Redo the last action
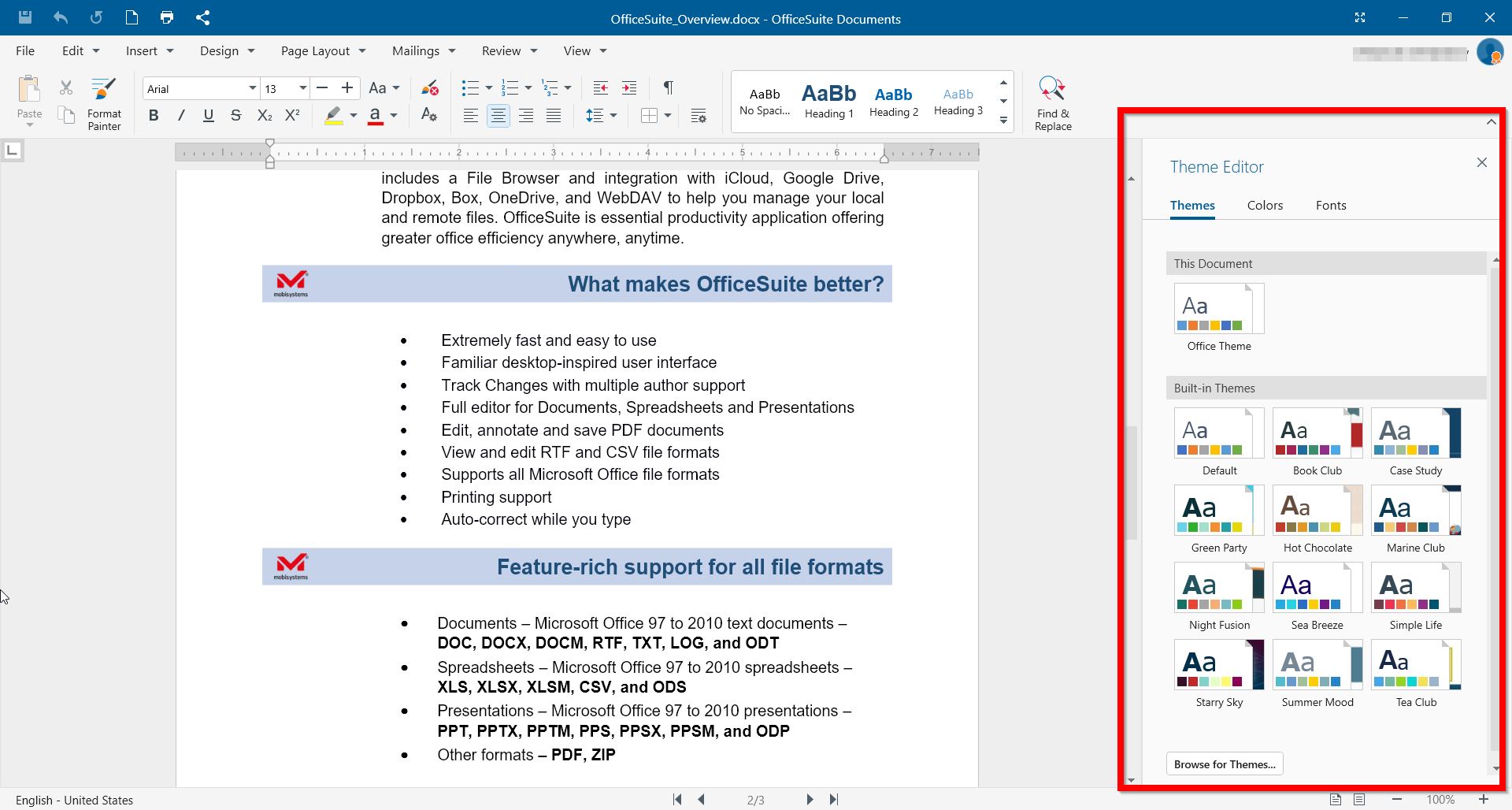1512x810 pixels. 96,17
